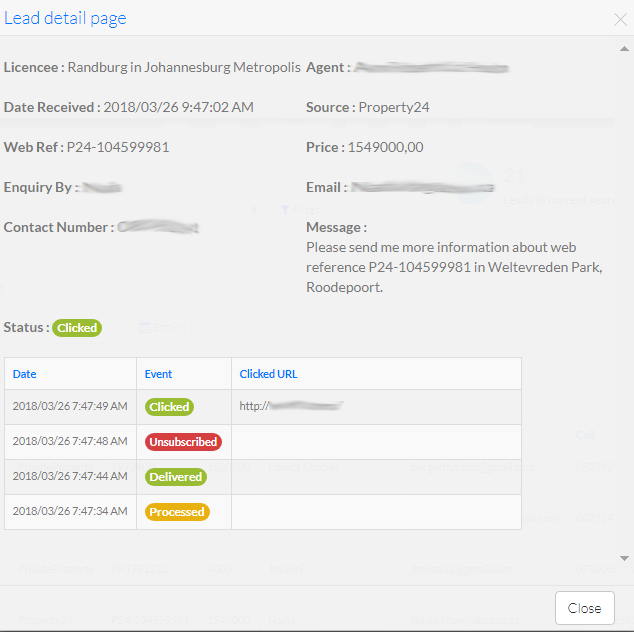Click the red Unsubscribed event badge
Viewport: 634px width, 632px height.
tap(183, 442)
